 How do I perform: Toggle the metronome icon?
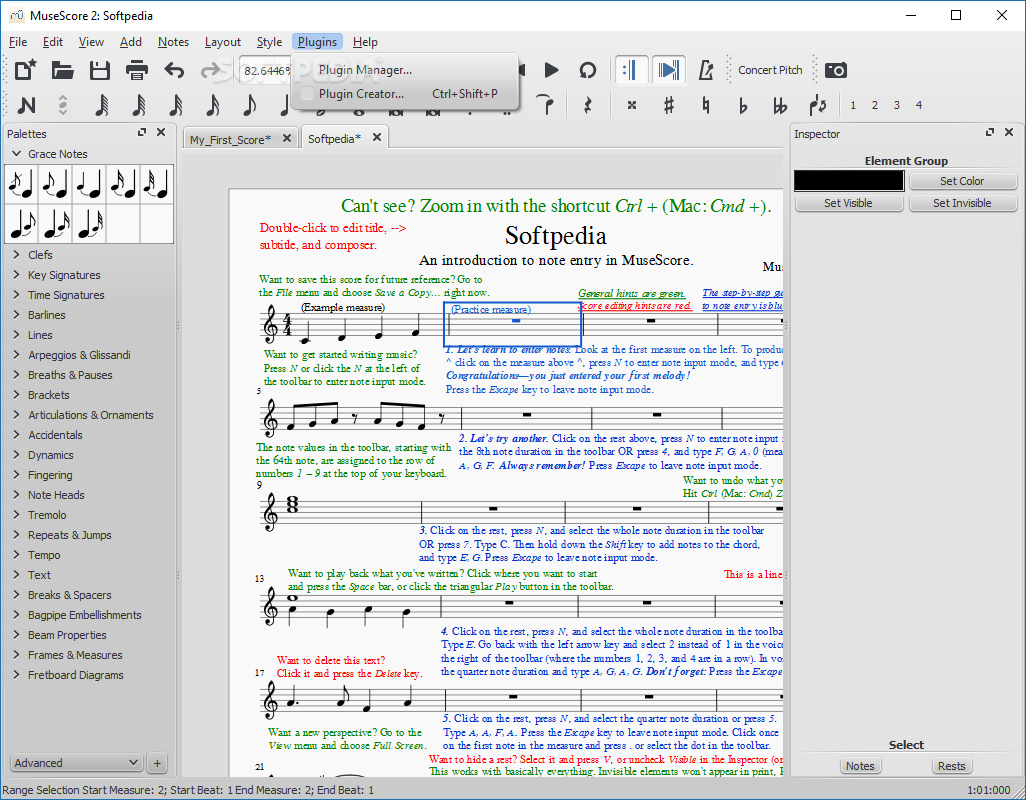(x=705, y=70)
